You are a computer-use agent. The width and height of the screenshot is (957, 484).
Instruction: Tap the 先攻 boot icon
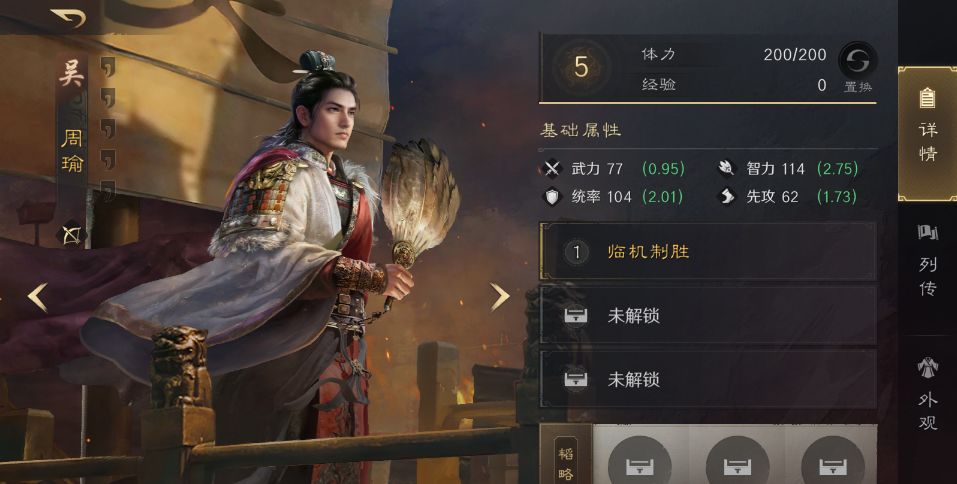tap(726, 197)
